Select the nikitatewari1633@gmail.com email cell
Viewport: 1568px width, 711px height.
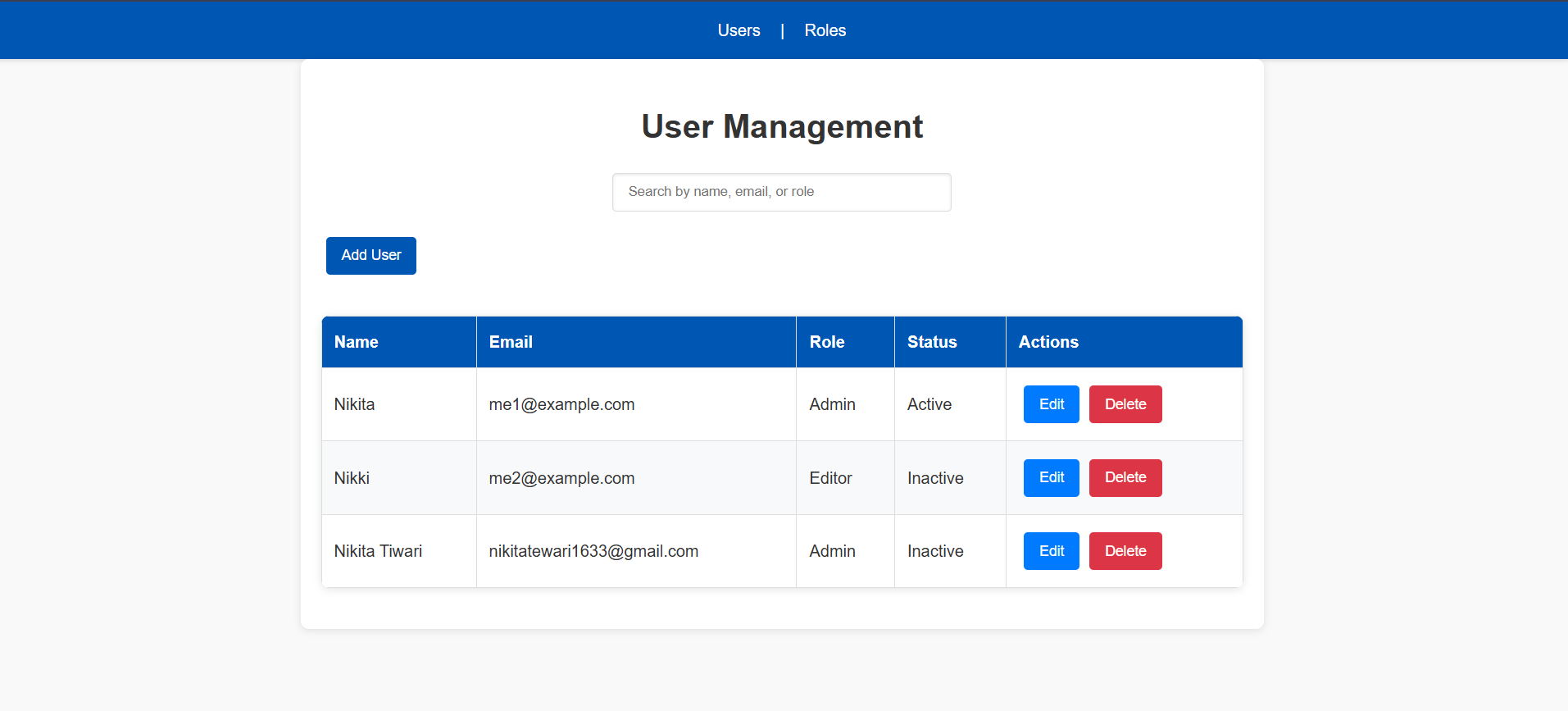pos(636,551)
